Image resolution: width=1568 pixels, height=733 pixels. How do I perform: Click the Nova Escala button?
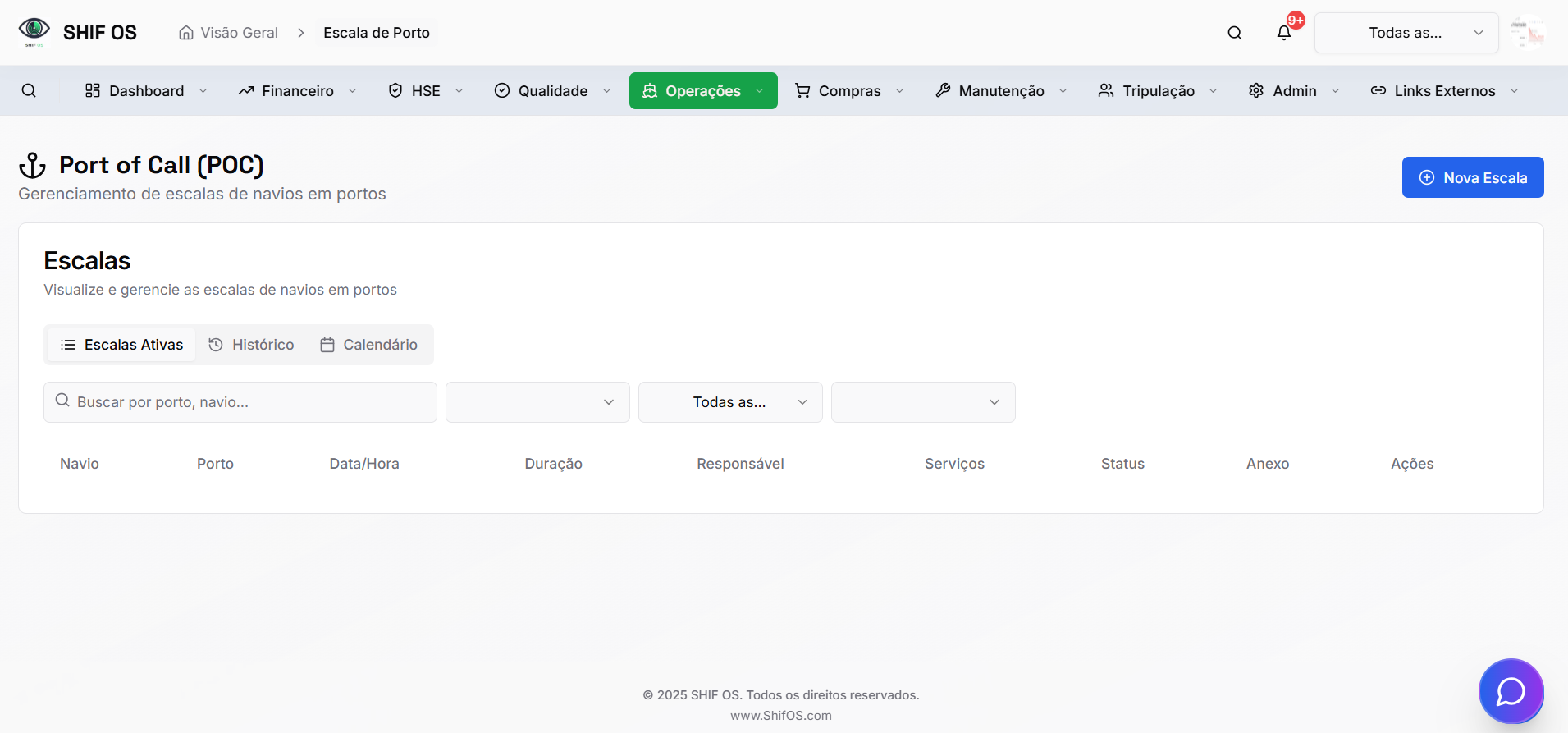pos(1473,177)
